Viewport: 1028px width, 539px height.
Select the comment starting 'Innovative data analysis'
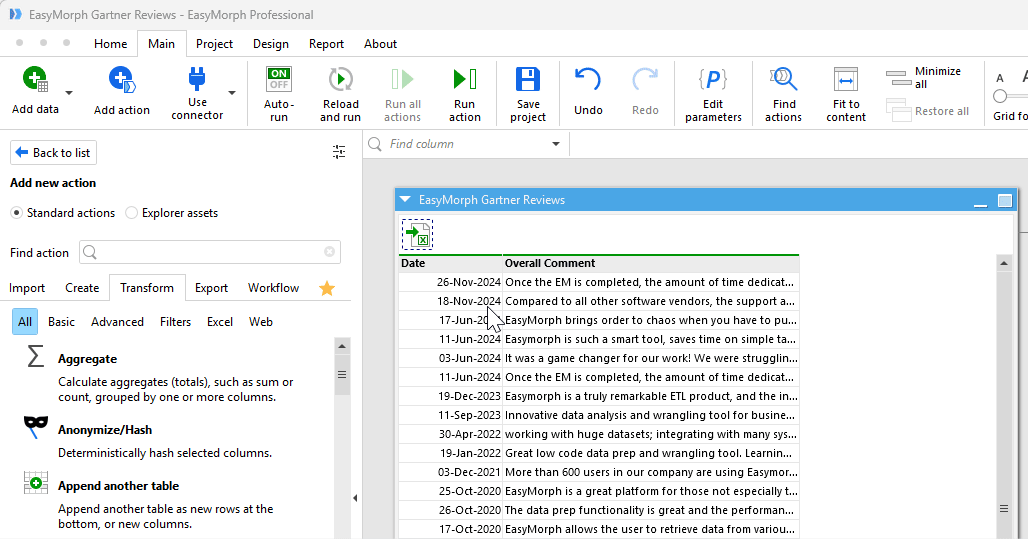pyautogui.click(x=650, y=416)
